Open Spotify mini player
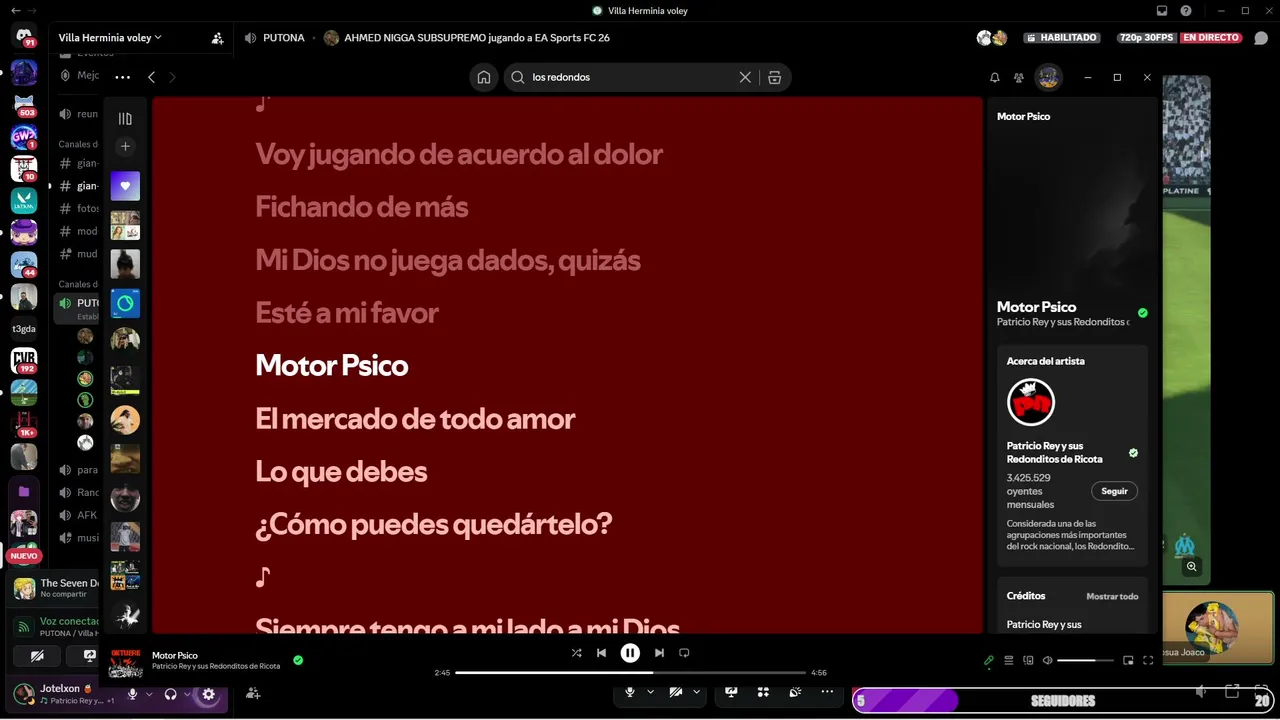This screenshot has width=1280, height=720. coord(1128,660)
